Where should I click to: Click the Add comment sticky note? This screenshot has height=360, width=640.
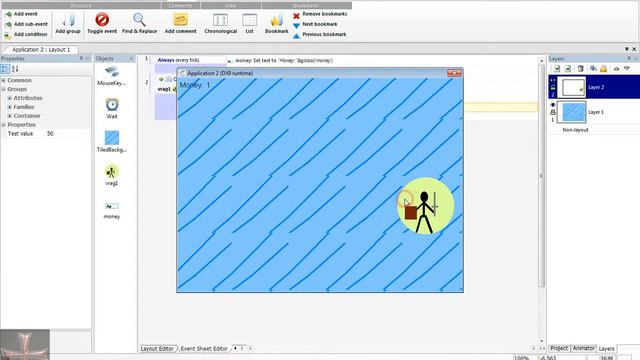click(x=180, y=20)
